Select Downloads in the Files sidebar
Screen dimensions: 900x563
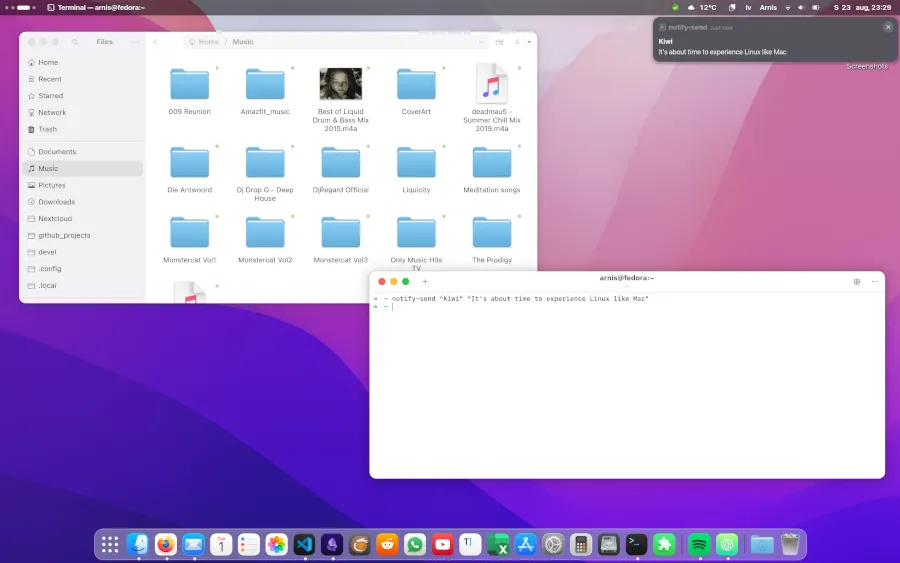[x=56, y=202]
